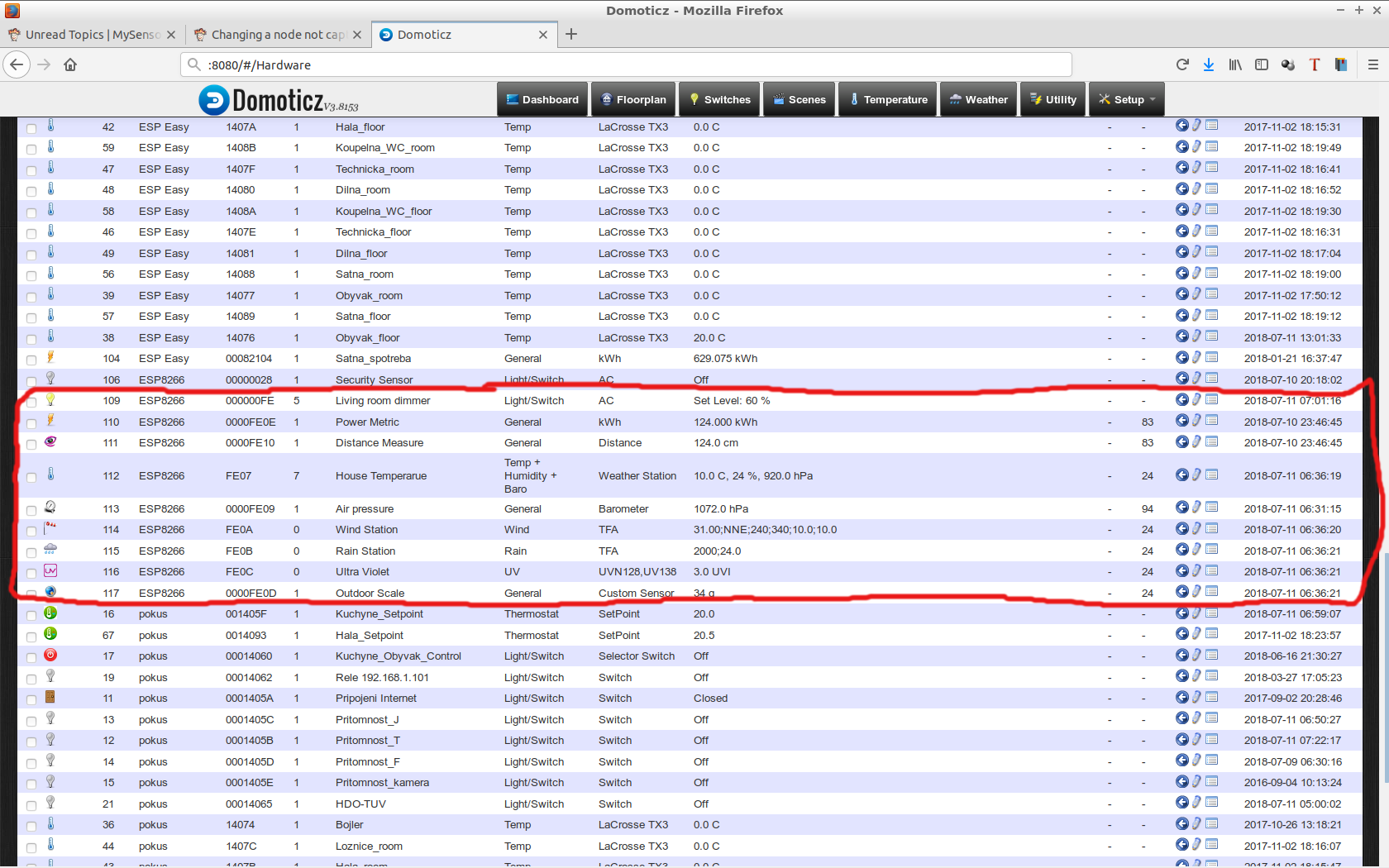Click the log icon in the Hala_floor row
Screen dimensions: 1389x868
(1211, 126)
